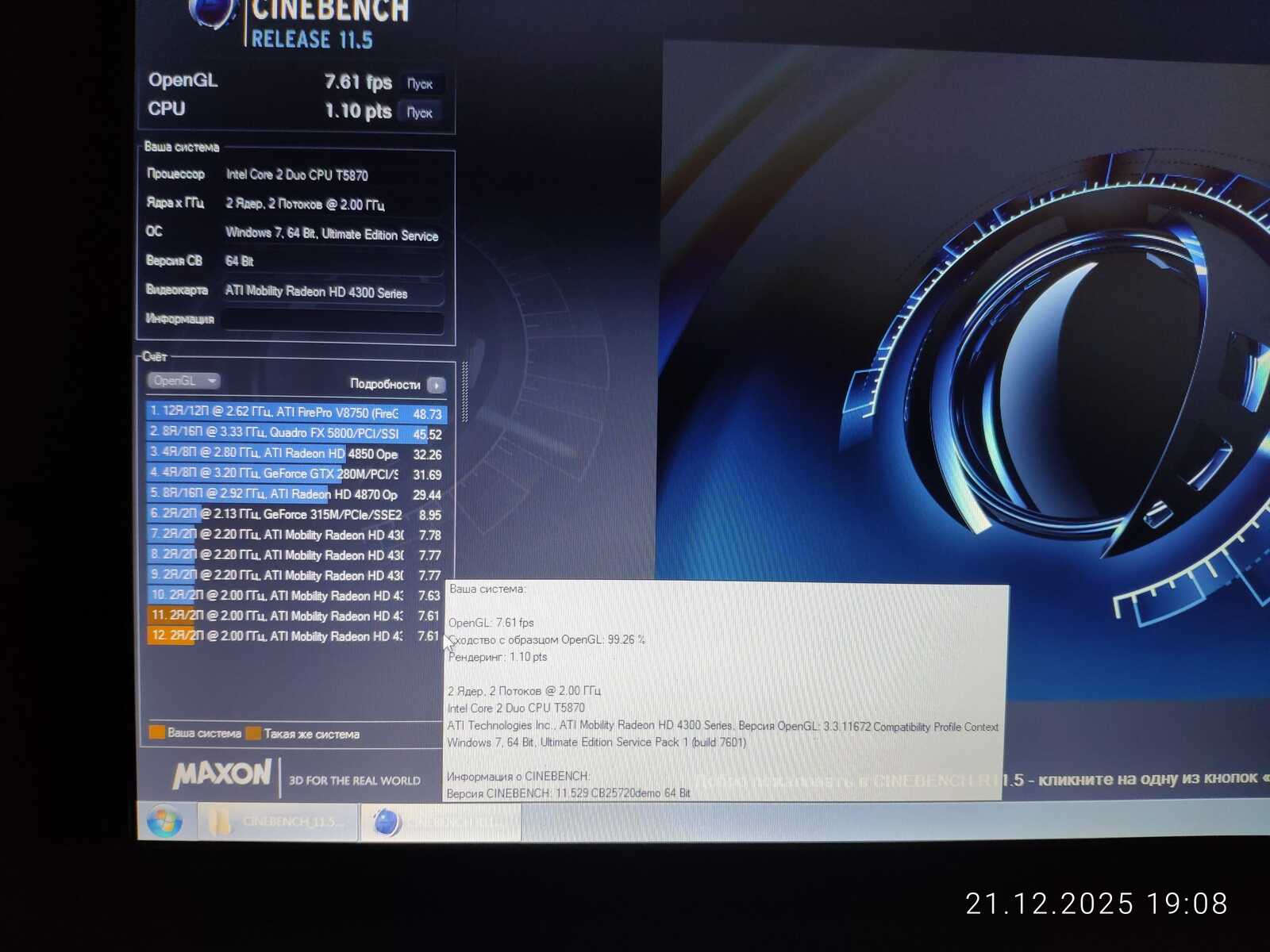
Task: Click the Процессор field showing Intel Core 2 Duo
Action: pyautogui.click(x=333, y=175)
